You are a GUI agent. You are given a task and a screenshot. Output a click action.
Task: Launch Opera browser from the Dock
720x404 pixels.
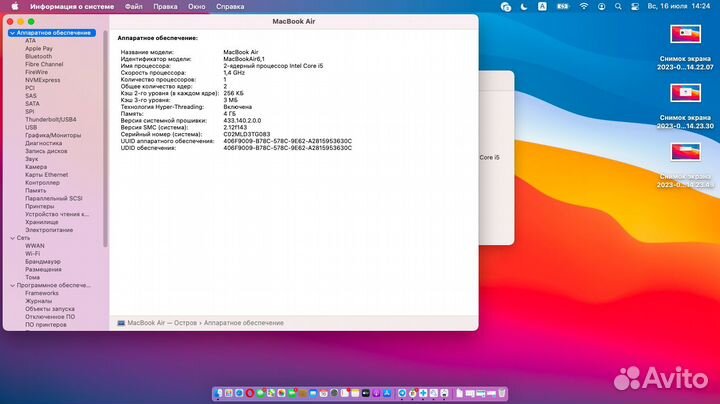(250, 393)
